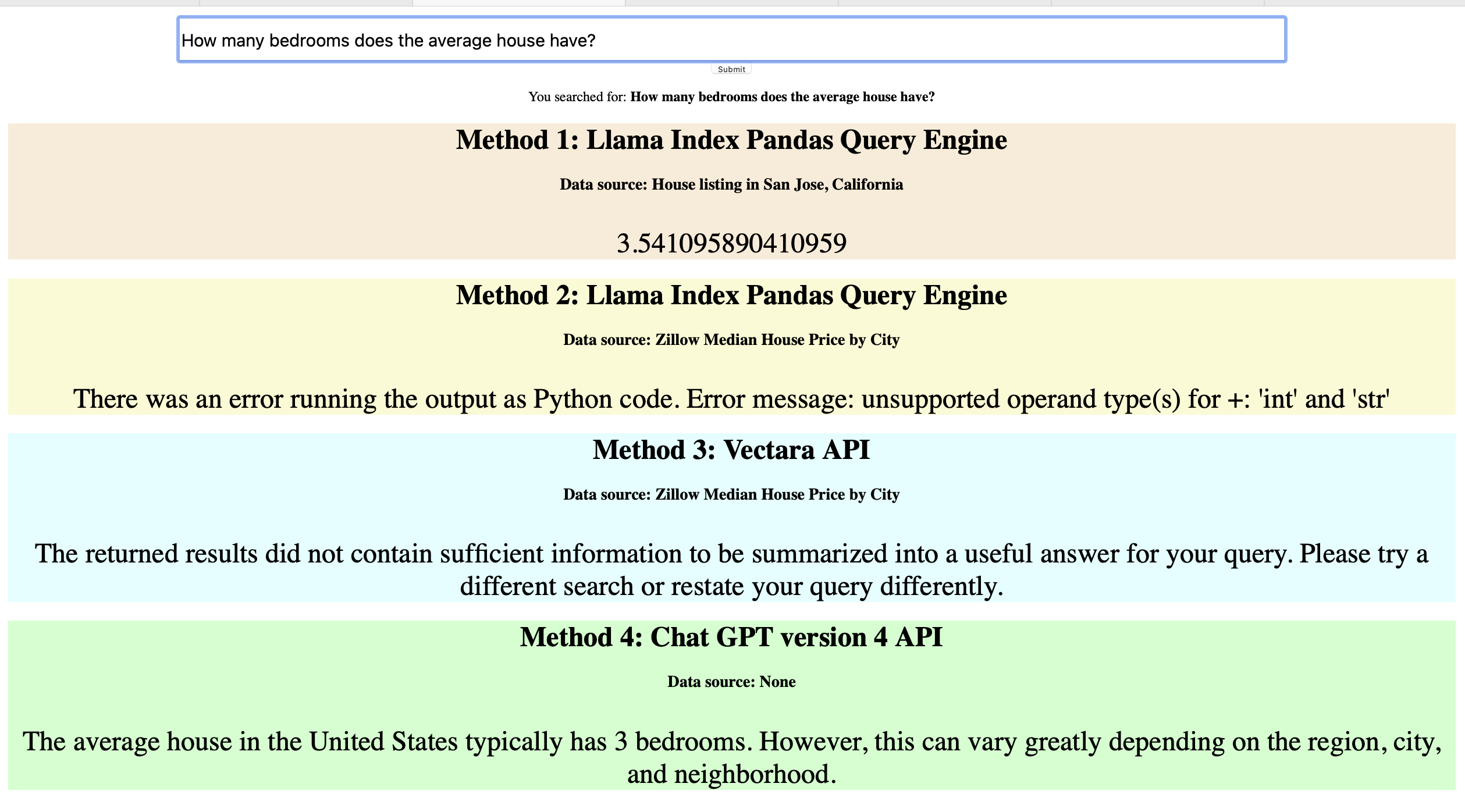This screenshot has height=812, width=1465.
Task: Click the bolded query text below Submit
Action: 782,97
